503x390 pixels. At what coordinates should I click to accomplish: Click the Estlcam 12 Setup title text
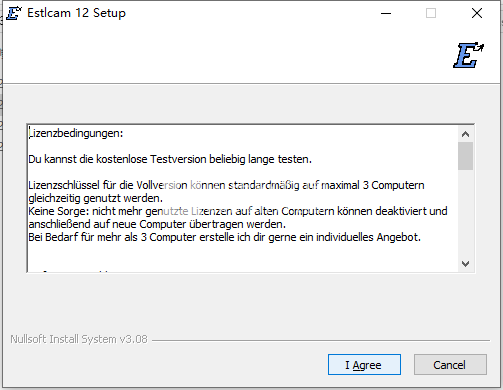(76, 13)
